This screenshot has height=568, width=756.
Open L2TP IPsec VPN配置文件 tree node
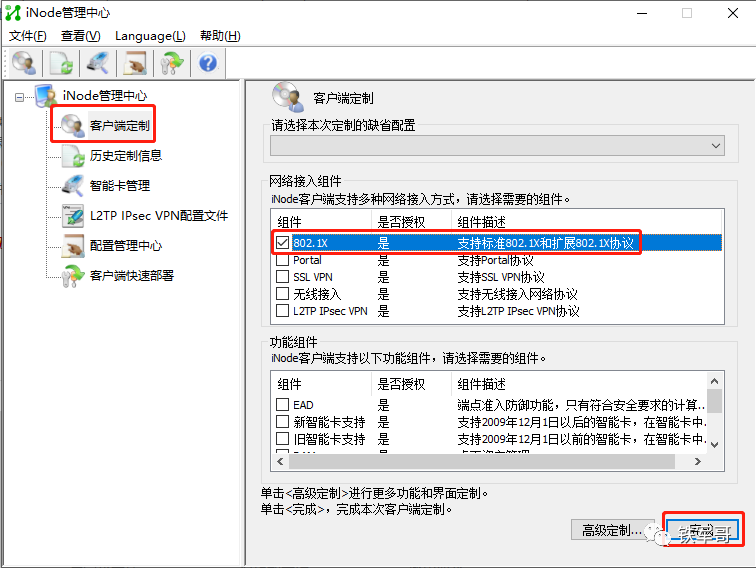tap(158, 216)
